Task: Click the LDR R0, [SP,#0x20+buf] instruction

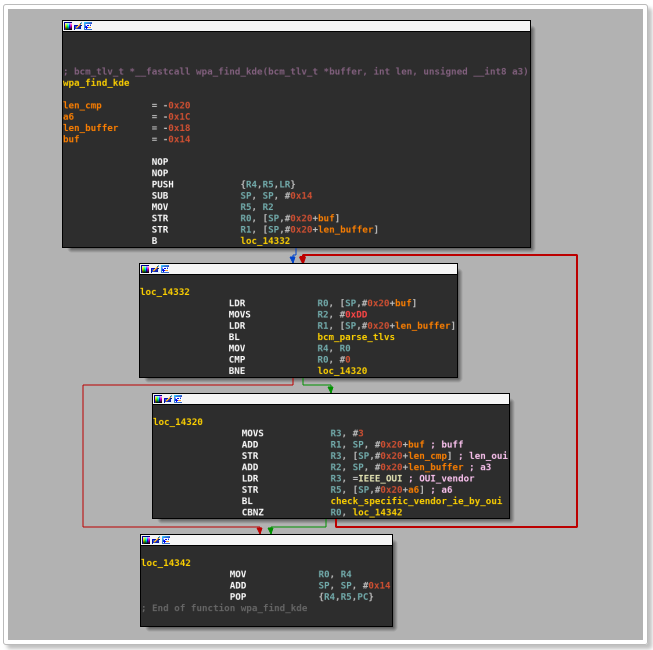Action: click(323, 303)
